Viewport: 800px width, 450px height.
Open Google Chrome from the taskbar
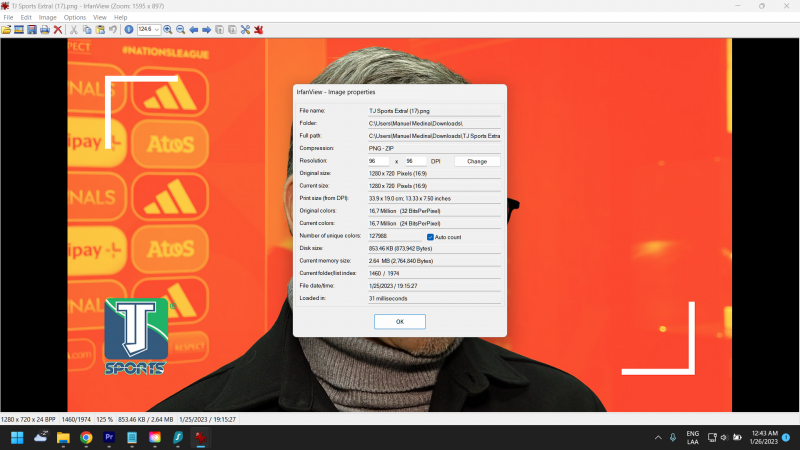tap(86, 438)
